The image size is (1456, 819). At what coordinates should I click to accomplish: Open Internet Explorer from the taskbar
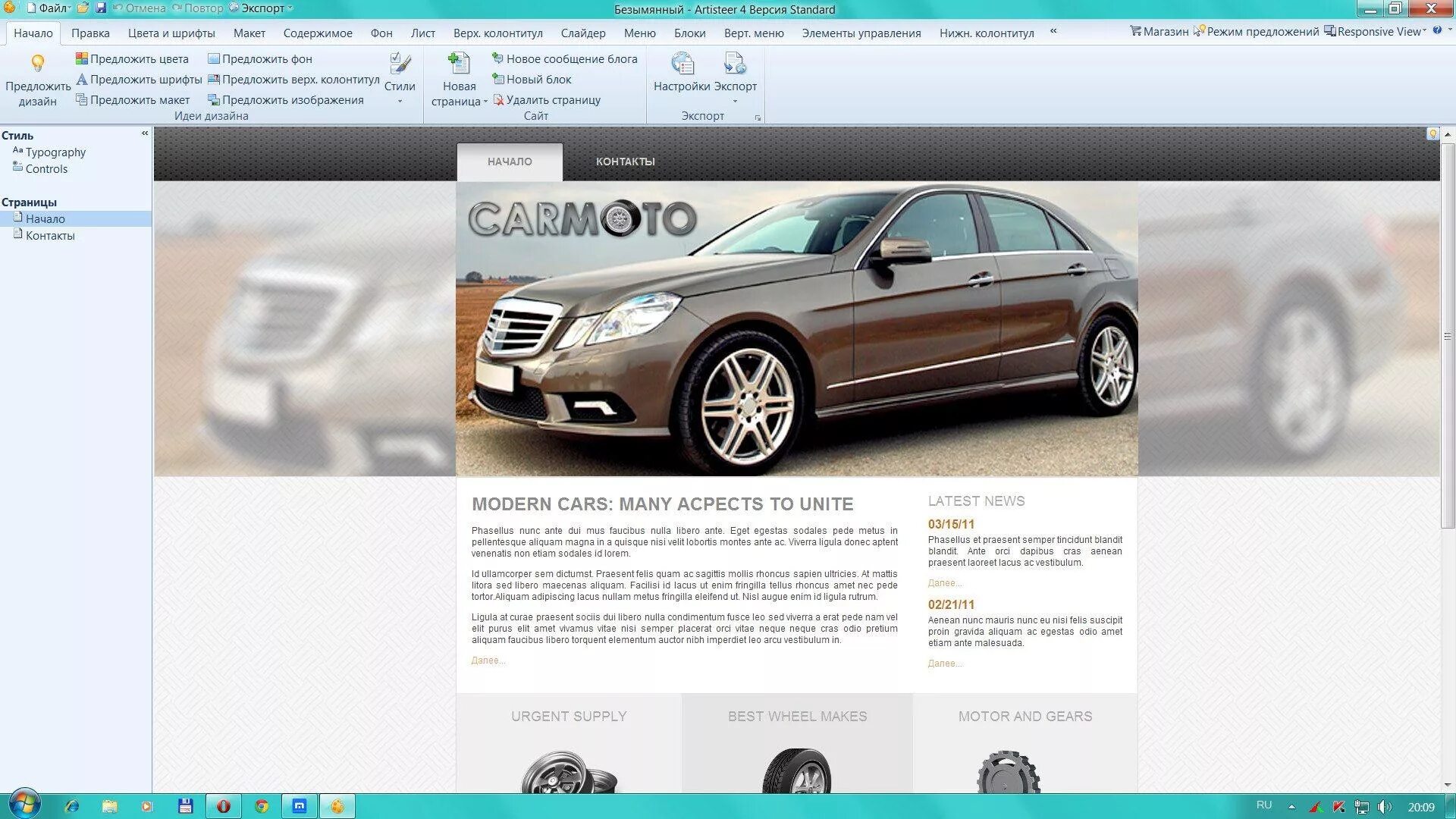[x=72, y=806]
